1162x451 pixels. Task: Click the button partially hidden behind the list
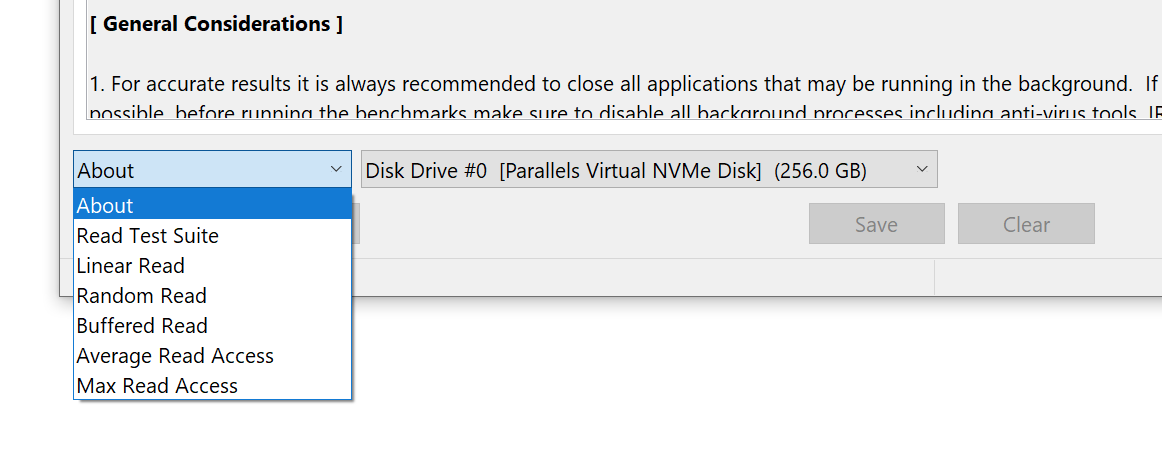pos(356,224)
